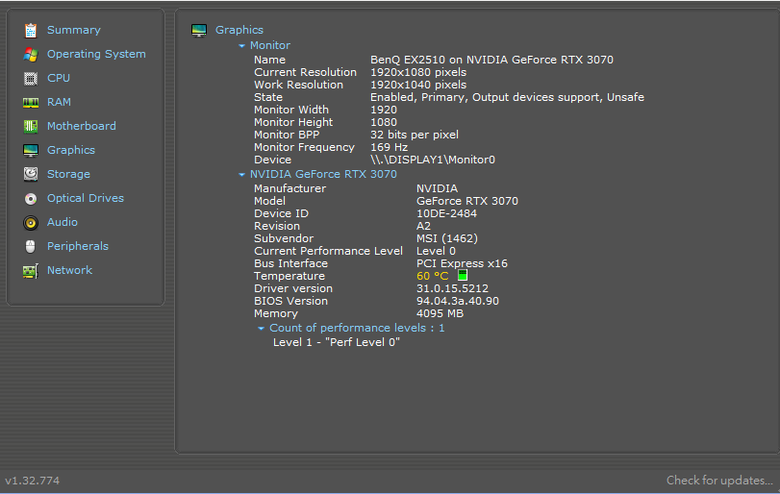This screenshot has width=780, height=494.
Task: Click the Manufacturer NVIDIA value
Action: [x=437, y=189]
